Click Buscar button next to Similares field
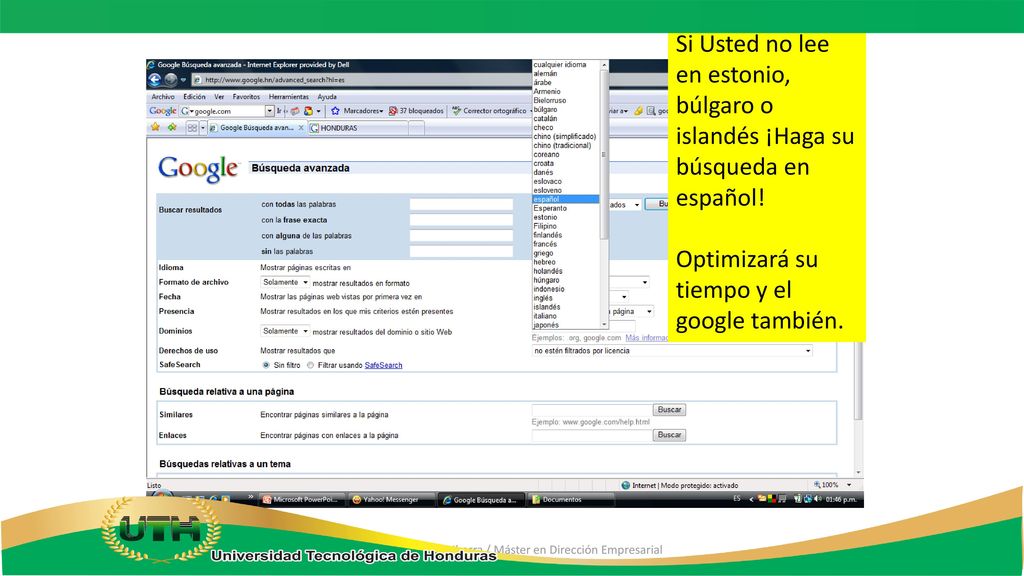The image size is (1024, 576). tap(669, 409)
